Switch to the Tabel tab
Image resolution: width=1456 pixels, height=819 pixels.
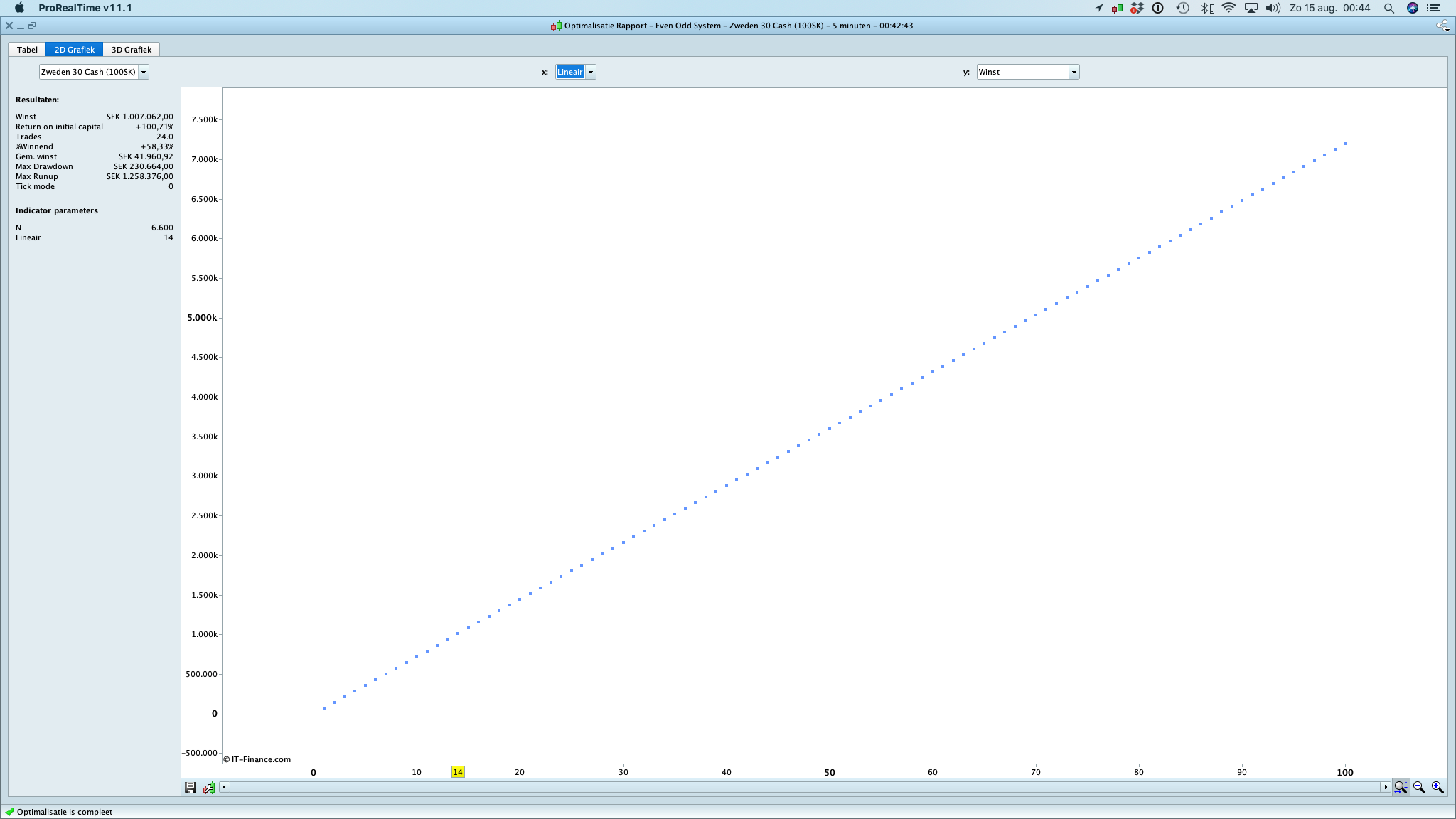click(27, 50)
